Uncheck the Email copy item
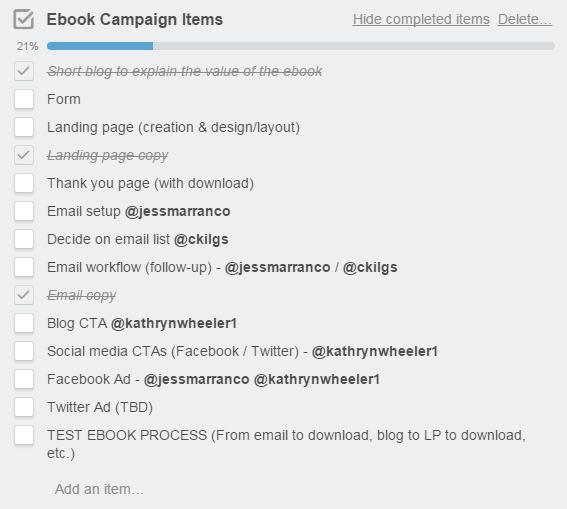 (x=24, y=295)
